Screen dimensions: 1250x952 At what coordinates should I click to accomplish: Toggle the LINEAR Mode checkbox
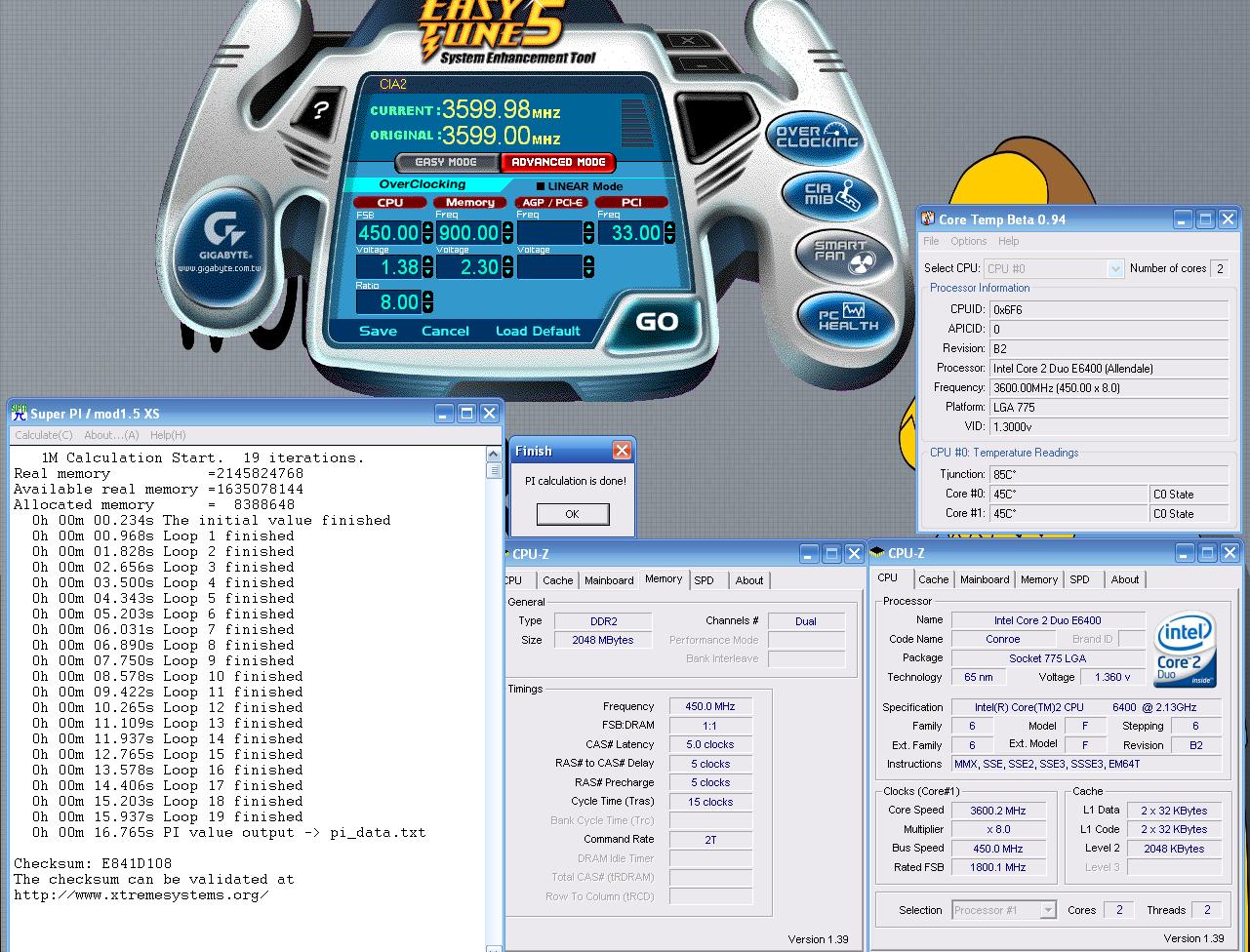pyautogui.click(x=541, y=186)
